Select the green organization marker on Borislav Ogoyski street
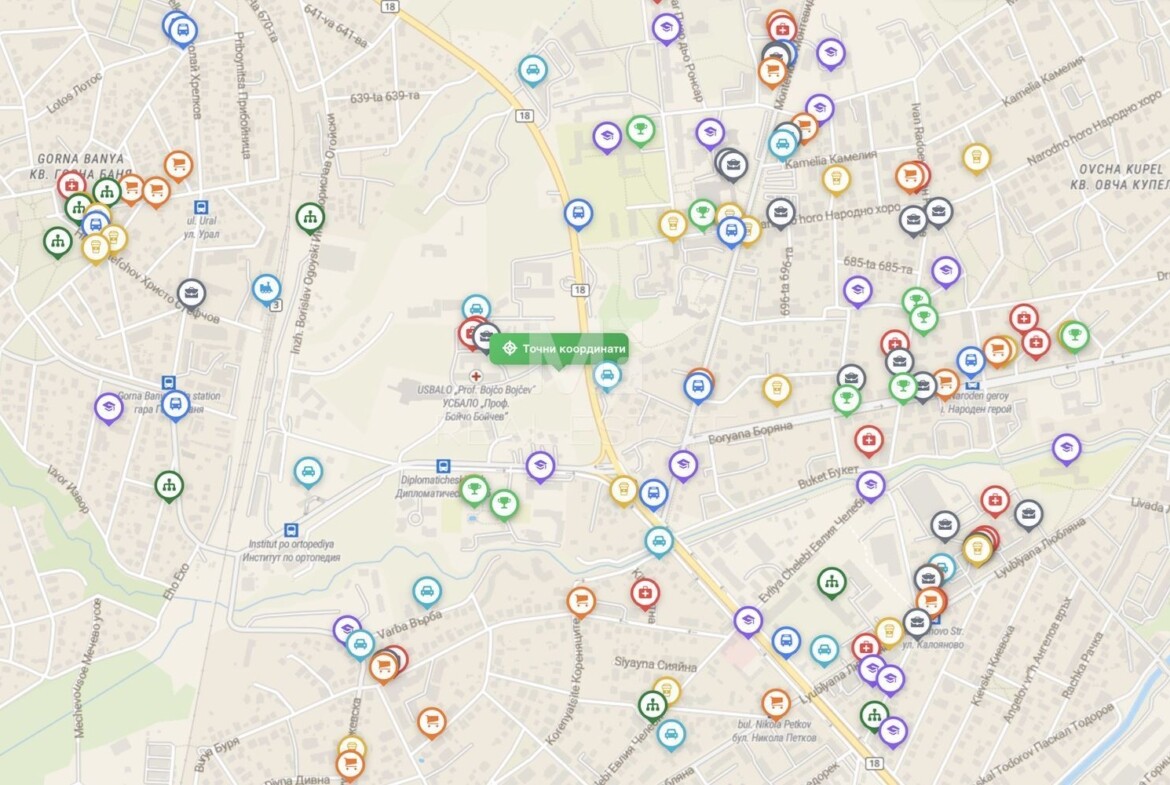This screenshot has height=785, width=1170. point(310,217)
